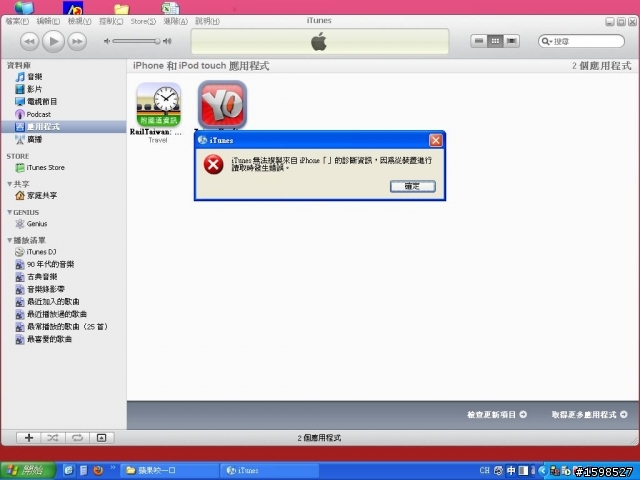Click the mute speaker icon left of volume
Image resolution: width=640 pixels, height=480 pixels.
(107, 41)
